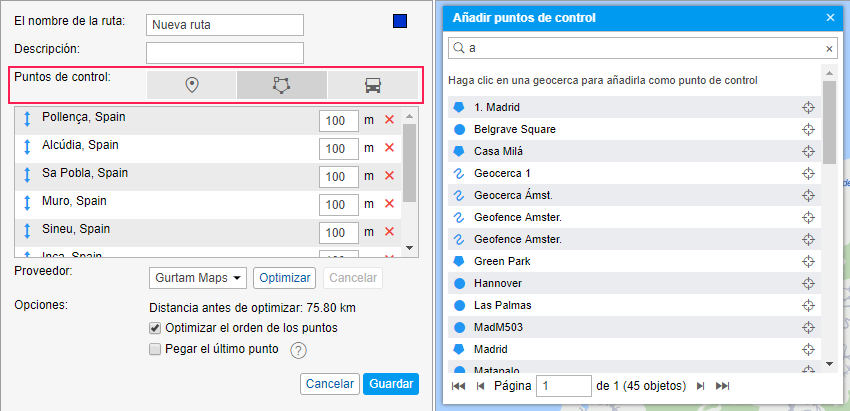Open help for Pegar el último punto
Image resolution: width=850 pixels, height=411 pixels.
coord(298,350)
